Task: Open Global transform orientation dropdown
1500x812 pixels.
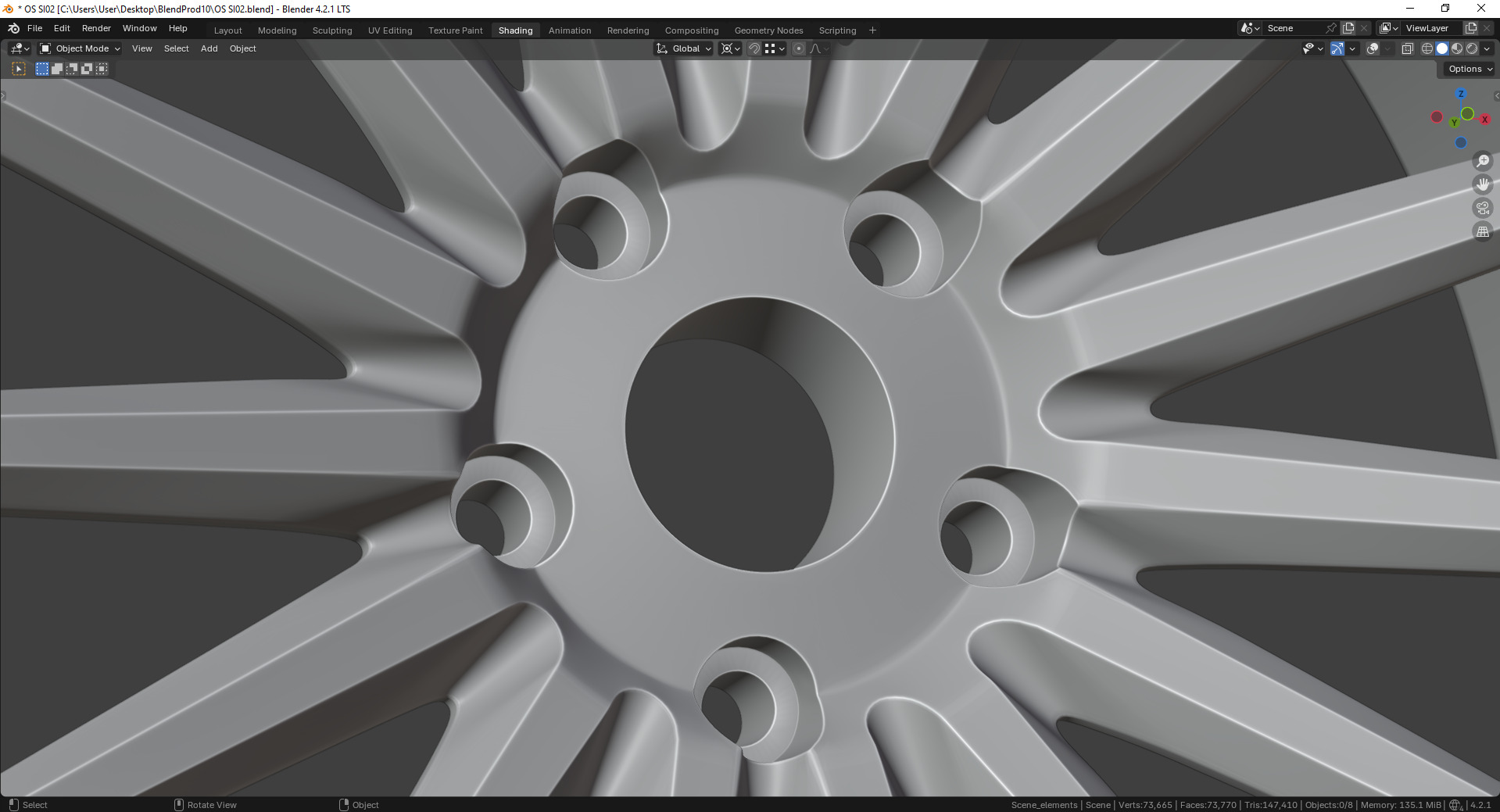Action: [x=684, y=48]
